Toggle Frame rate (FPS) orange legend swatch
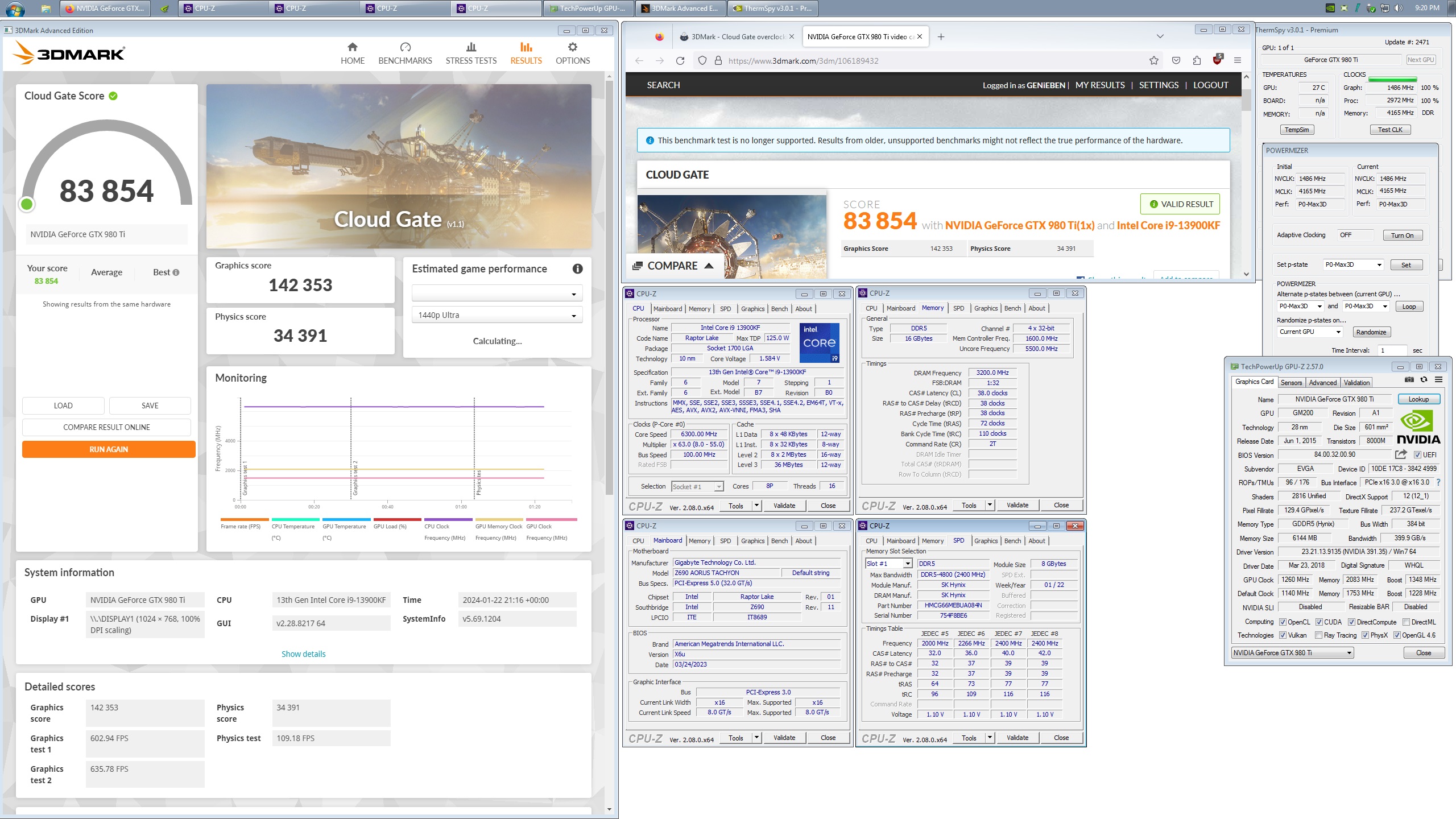The height and width of the screenshot is (819, 1456). coord(245,519)
